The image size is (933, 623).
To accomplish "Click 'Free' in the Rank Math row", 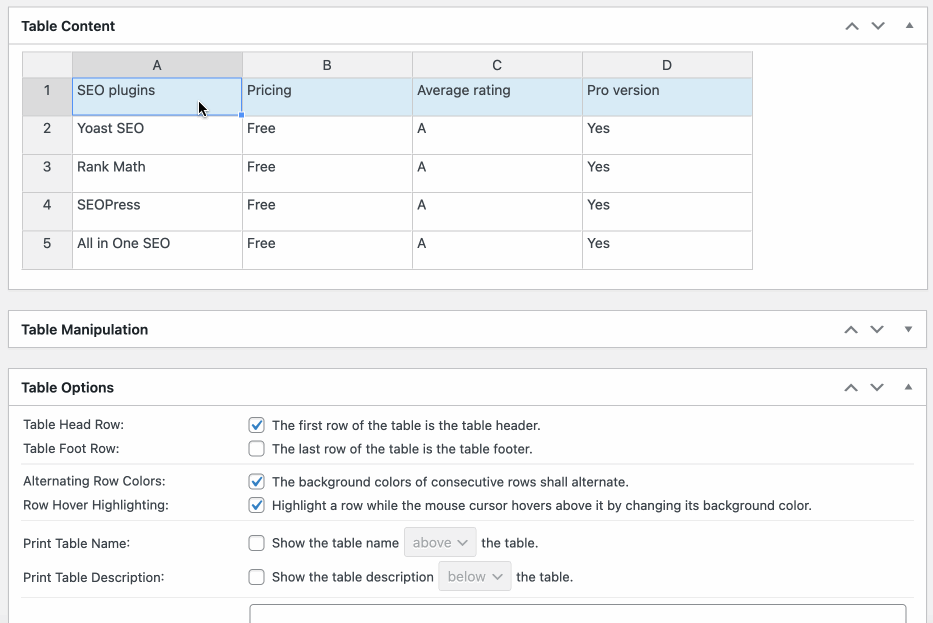I will (327, 173).
